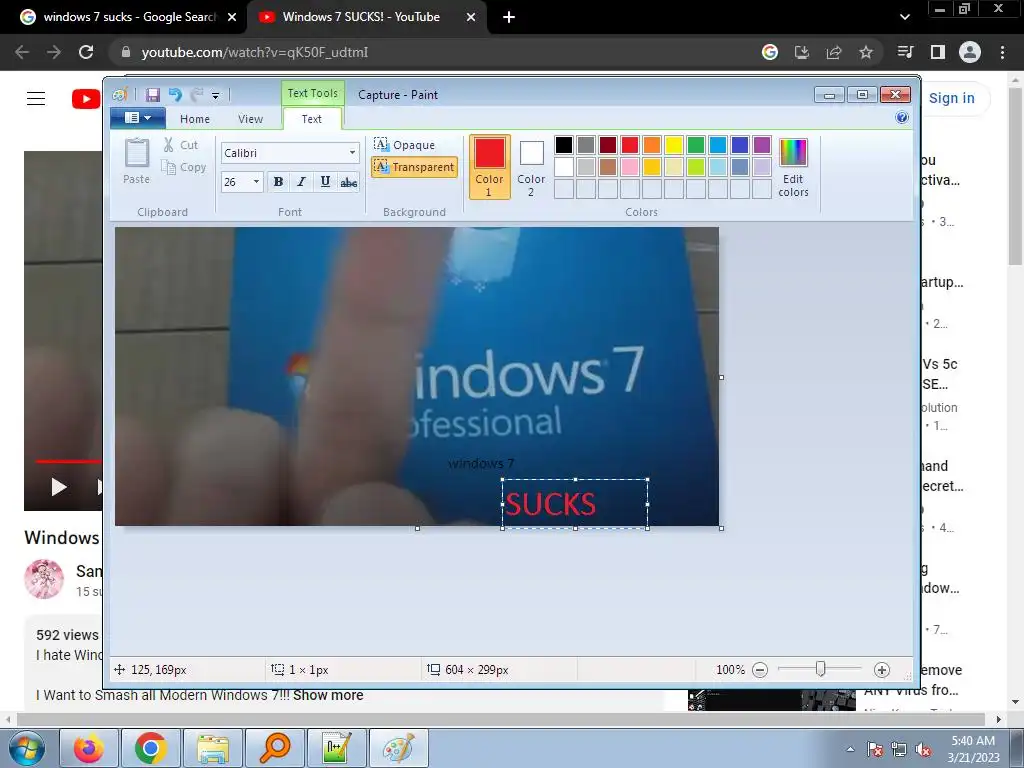The image size is (1024, 768).
Task: Click the Paste button in Clipboard group
Action: coord(136,161)
